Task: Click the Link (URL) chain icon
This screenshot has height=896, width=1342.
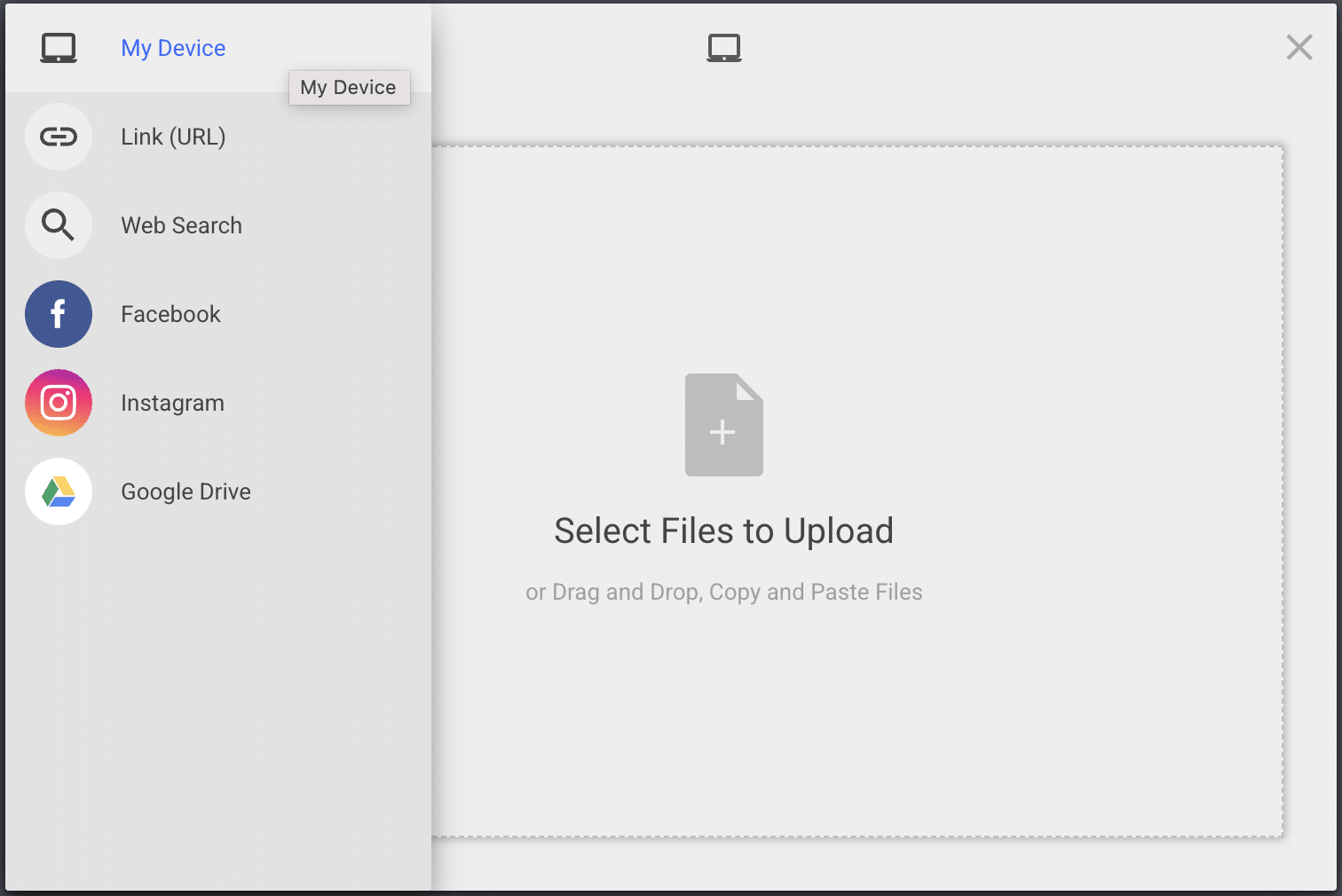Action: [x=59, y=137]
